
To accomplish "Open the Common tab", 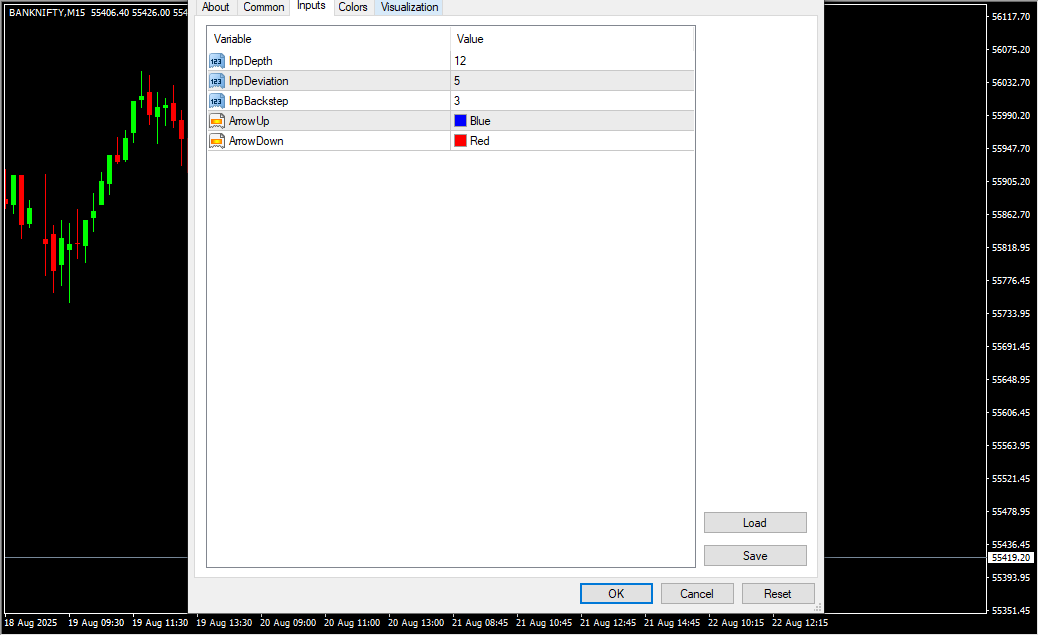I will coord(264,7).
